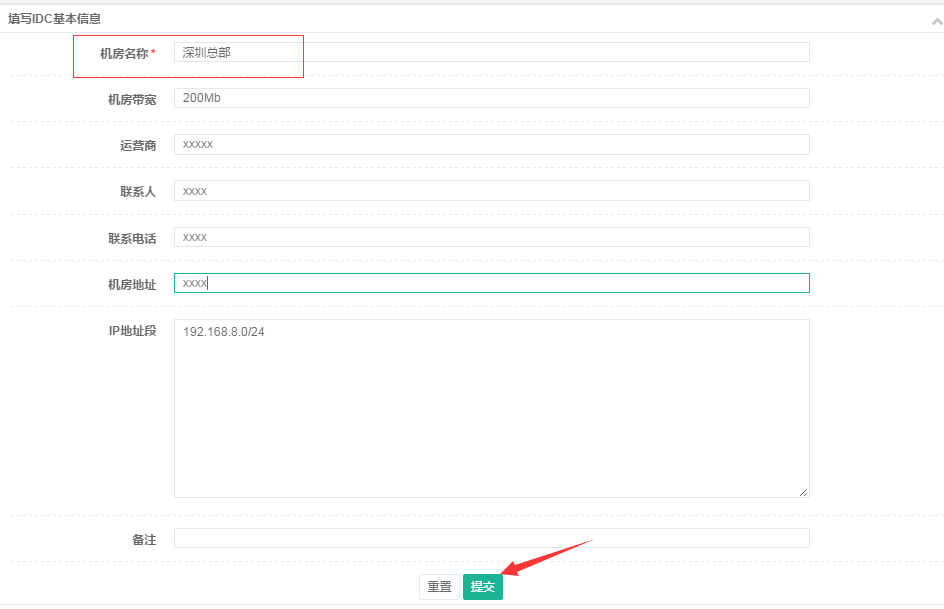Click the IP地址段 textarea with 192.168.8.0/24
The image size is (944, 609).
pos(490,405)
